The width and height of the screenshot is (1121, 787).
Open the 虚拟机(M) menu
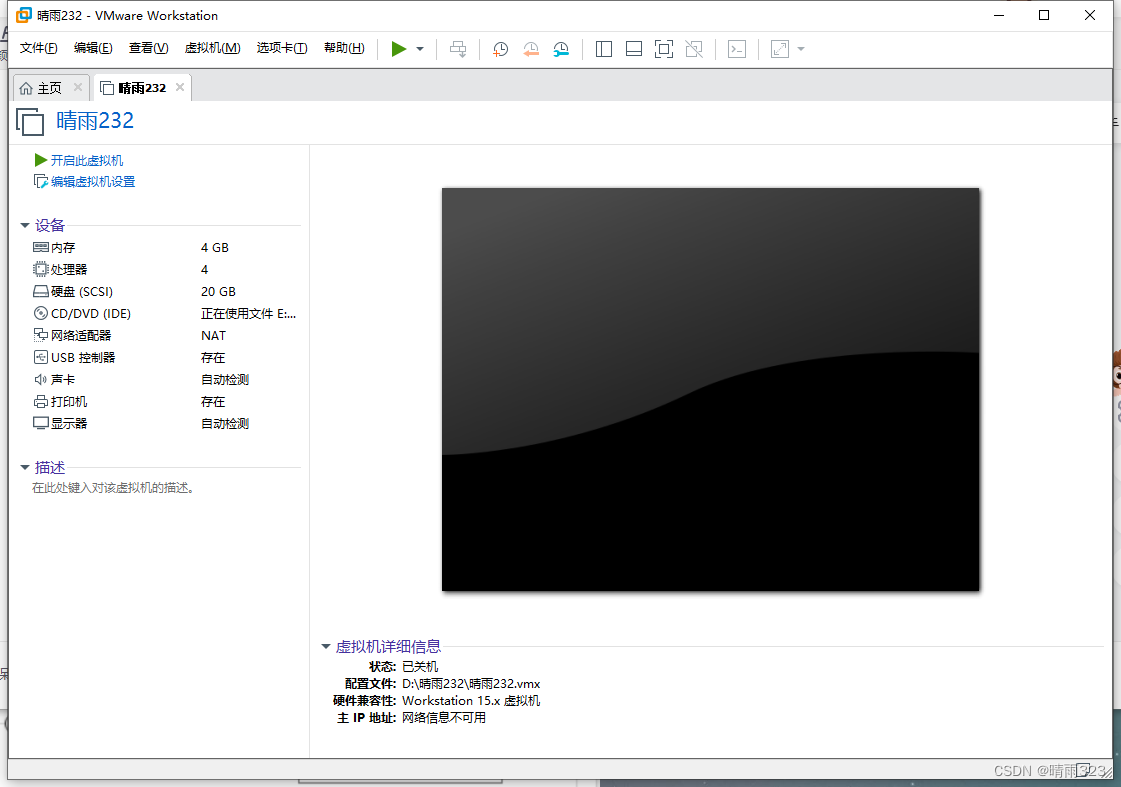pos(212,48)
